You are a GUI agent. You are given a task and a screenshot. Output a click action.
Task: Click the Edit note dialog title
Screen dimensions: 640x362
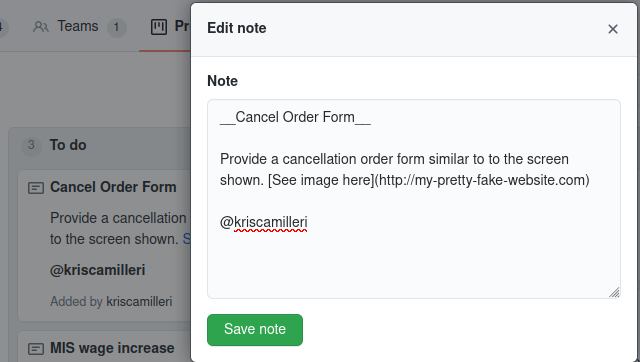tap(237, 28)
